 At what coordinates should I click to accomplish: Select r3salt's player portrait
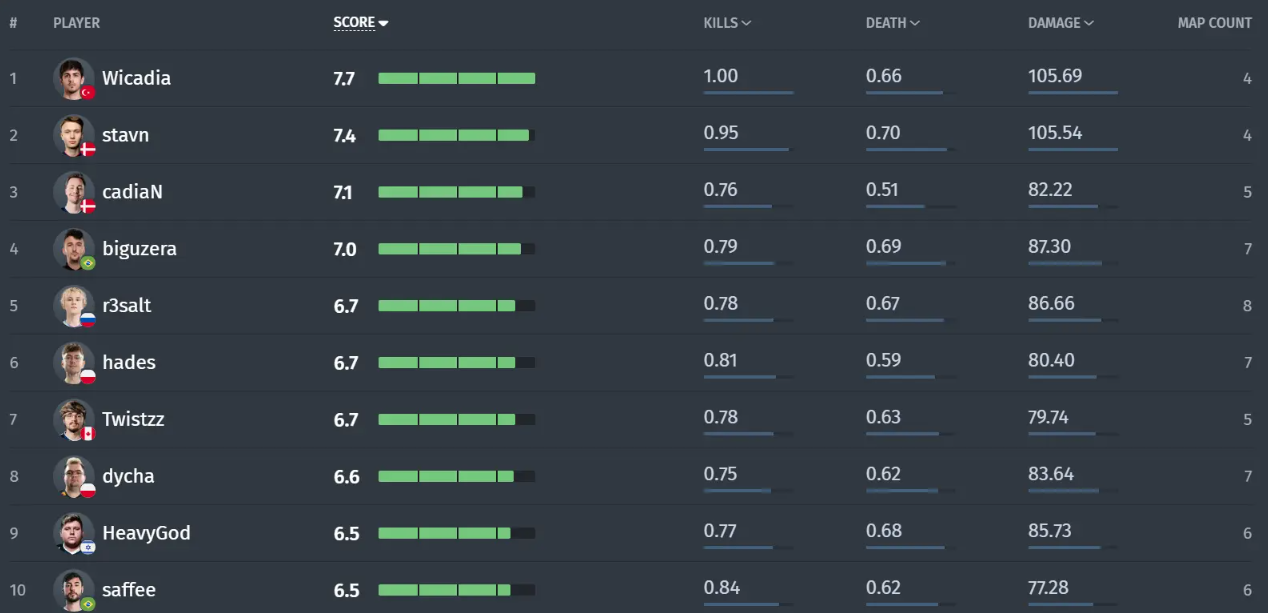74,306
